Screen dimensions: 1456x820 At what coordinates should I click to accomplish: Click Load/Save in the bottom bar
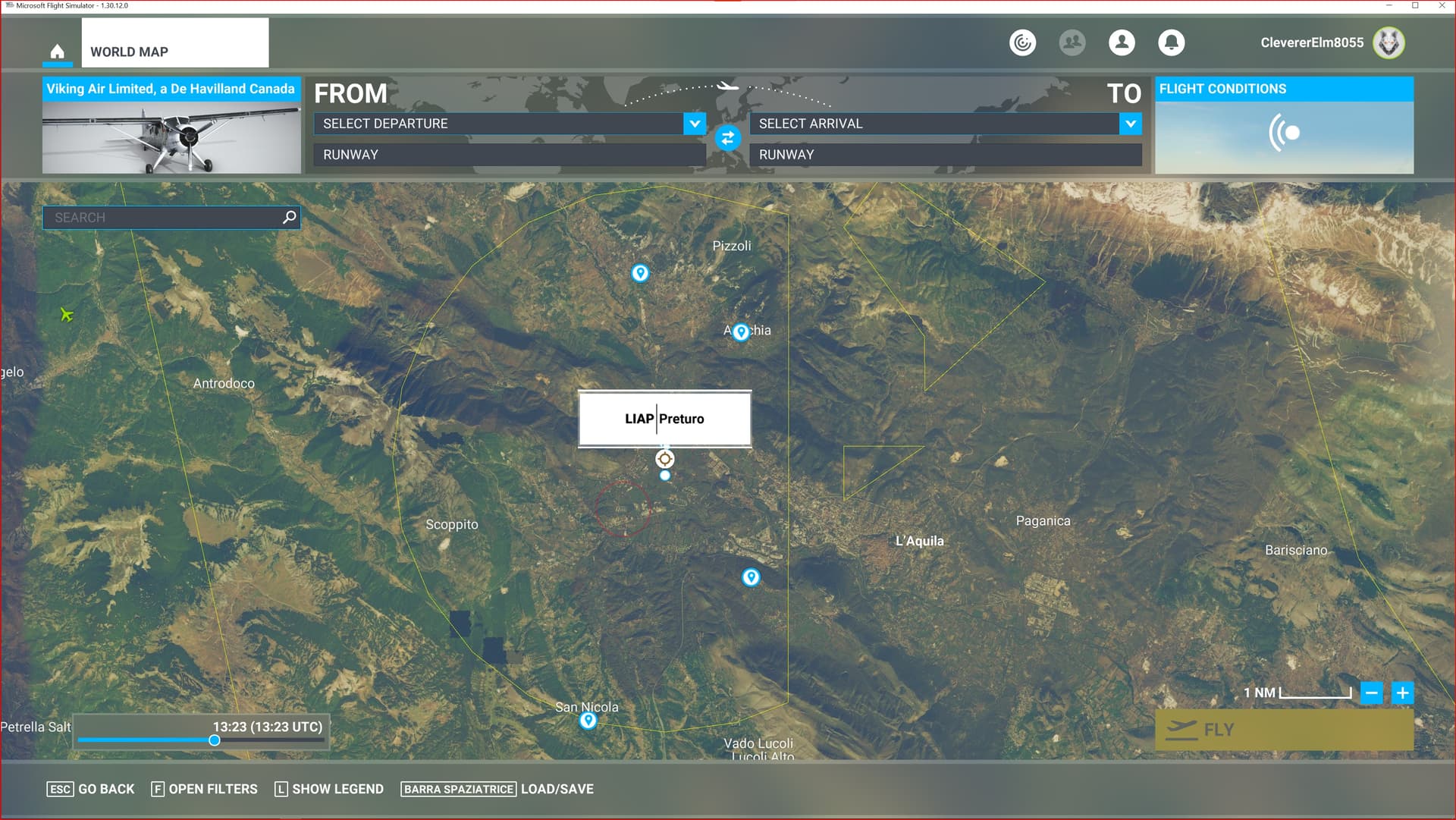pyautogui.click(x=497, y=789)
